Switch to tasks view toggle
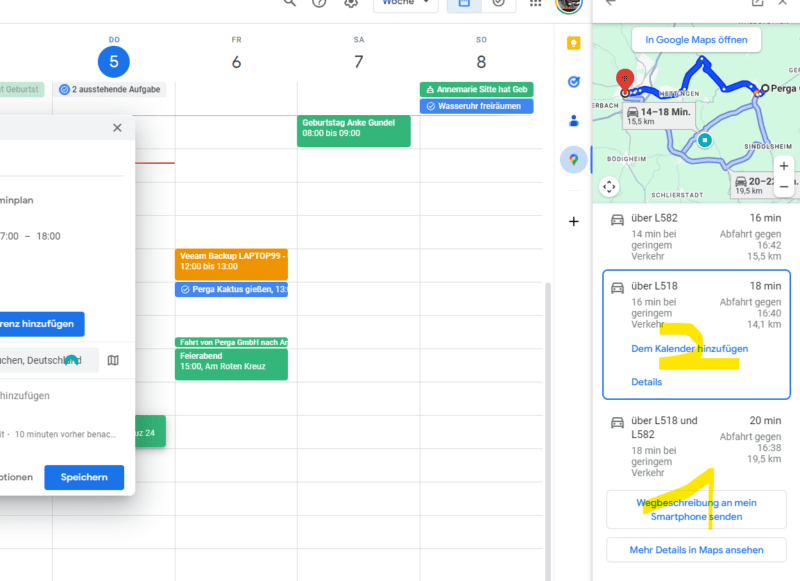This screenshot has height=581, width=800. coord(499,4)
